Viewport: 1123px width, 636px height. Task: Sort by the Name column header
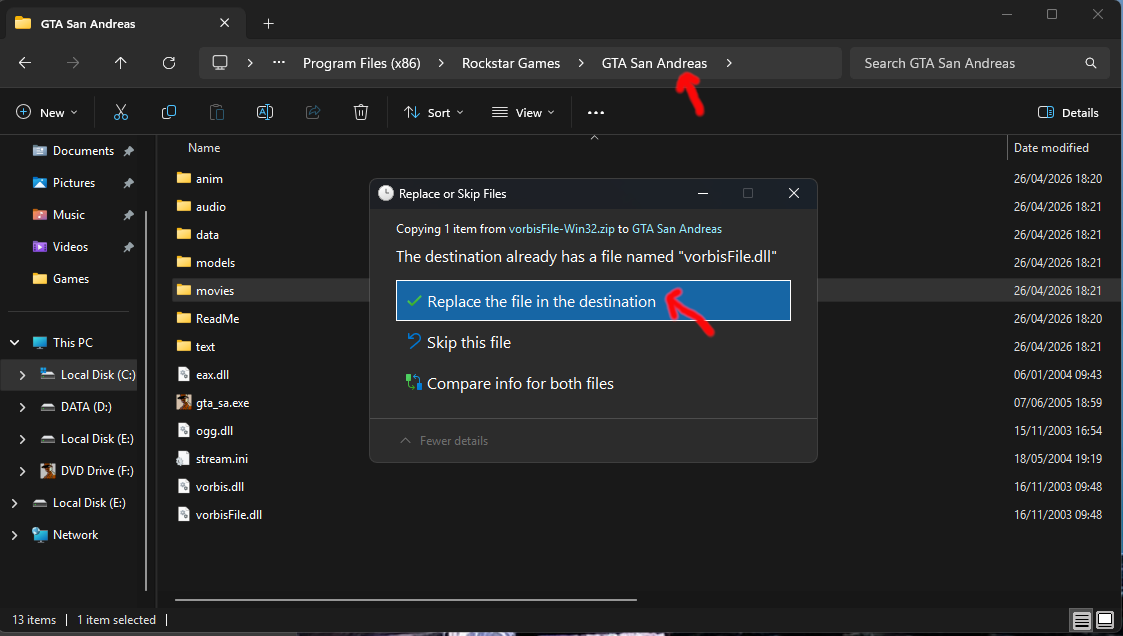click(x=204, y=148)
